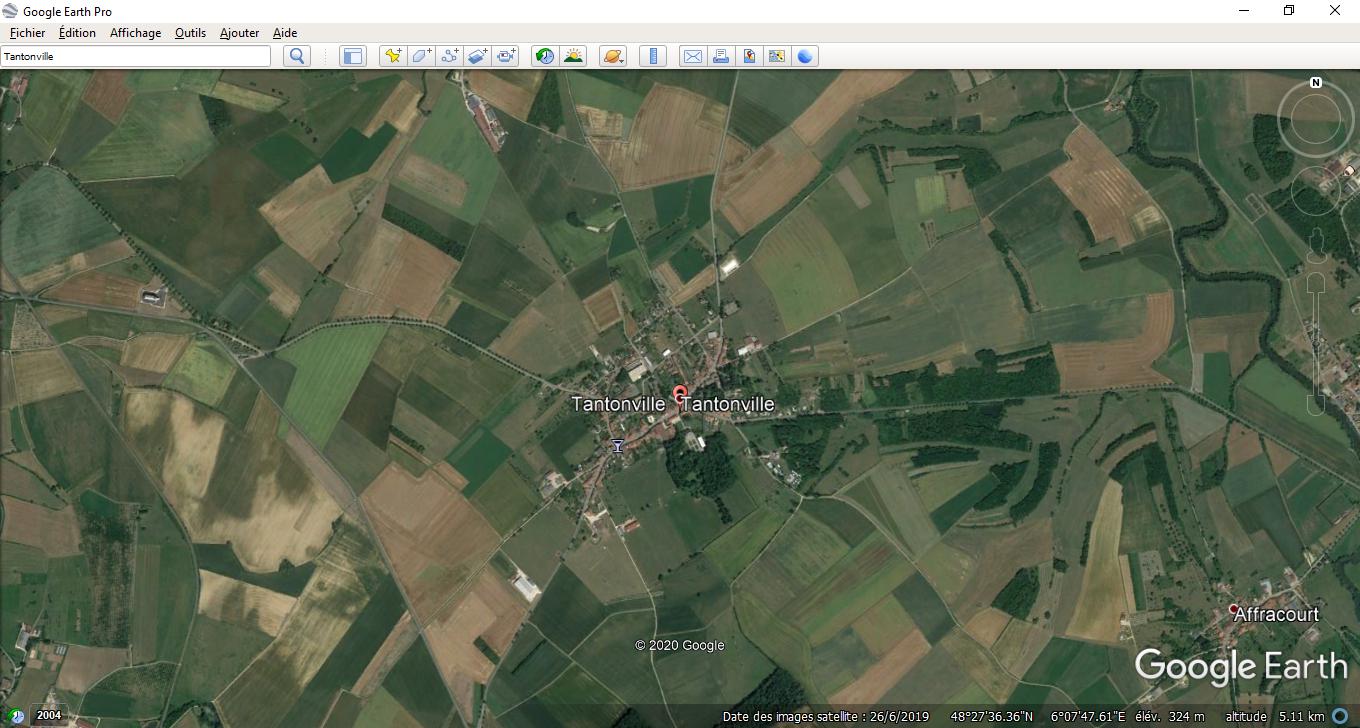Click the Affracourt placemark pin
Viewport: 1360px width, 728px height.
[x=1233, y=609]
